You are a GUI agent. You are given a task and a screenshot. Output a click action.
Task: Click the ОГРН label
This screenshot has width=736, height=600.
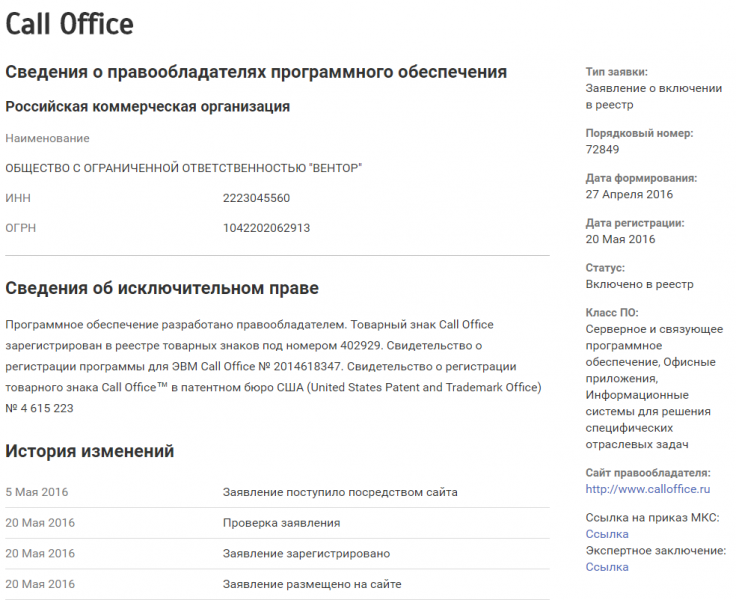coord(21,228)
